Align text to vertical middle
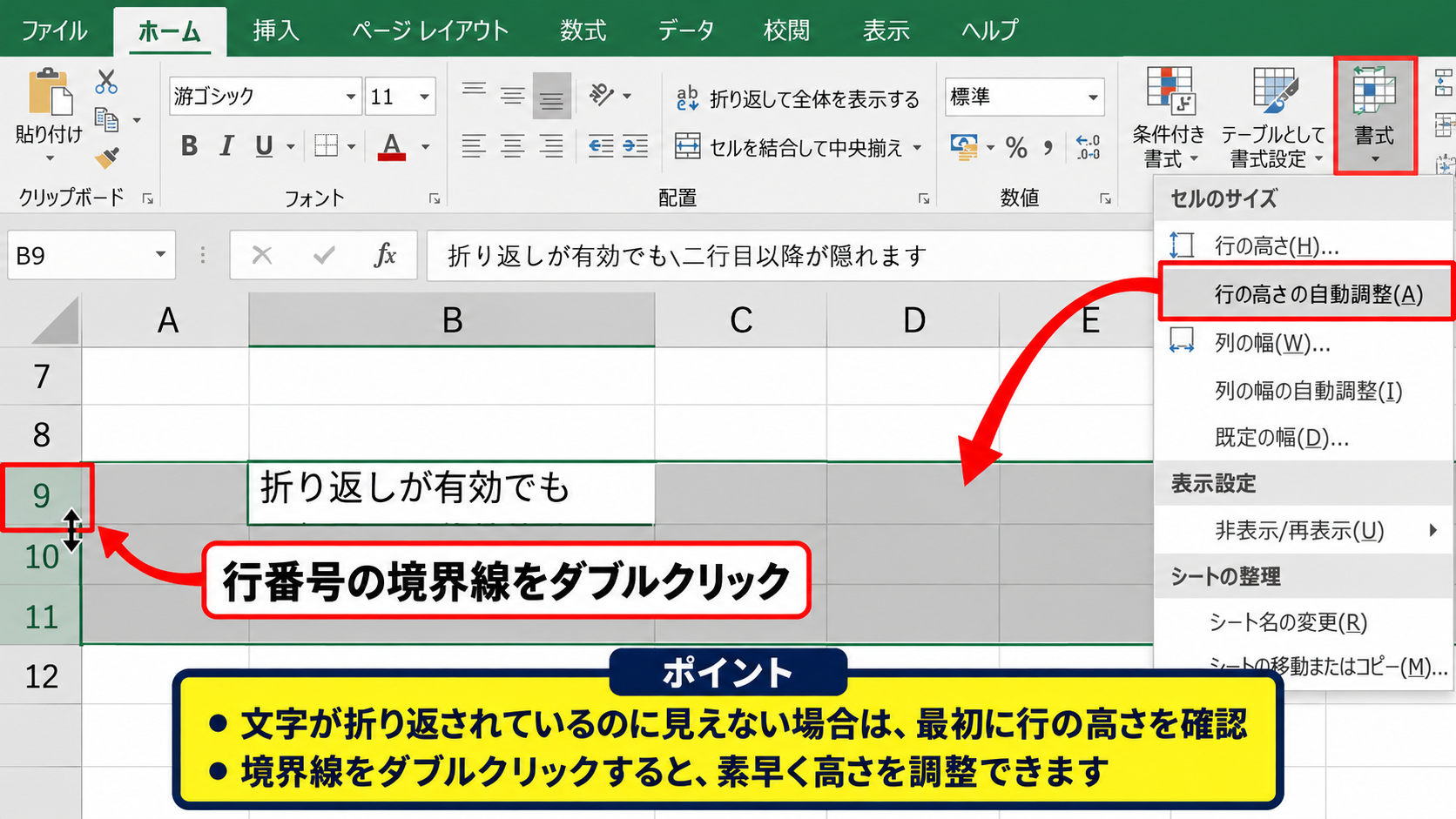The image size is (1456, 819). pyautogui.click(x=512, y=95)
